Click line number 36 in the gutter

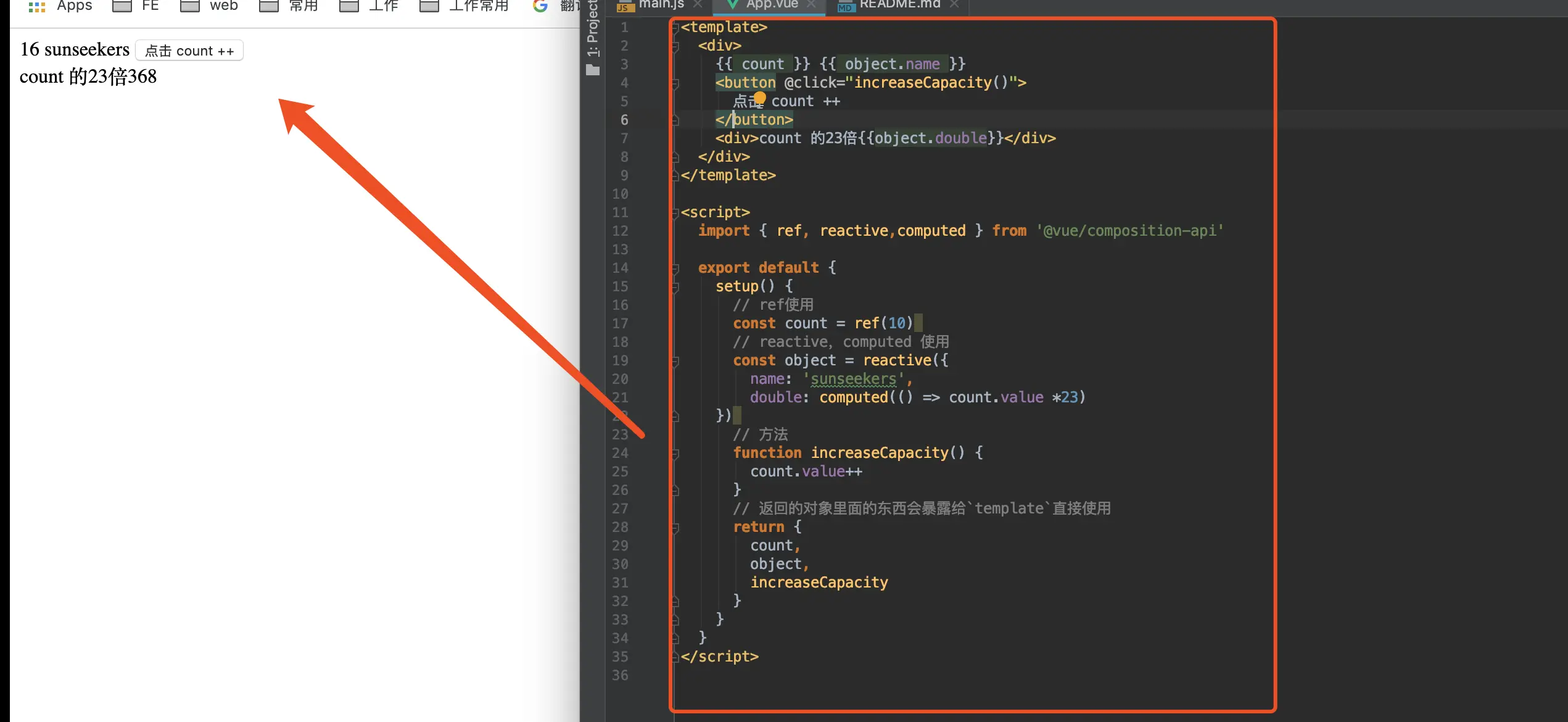click(x=620, y=675)
